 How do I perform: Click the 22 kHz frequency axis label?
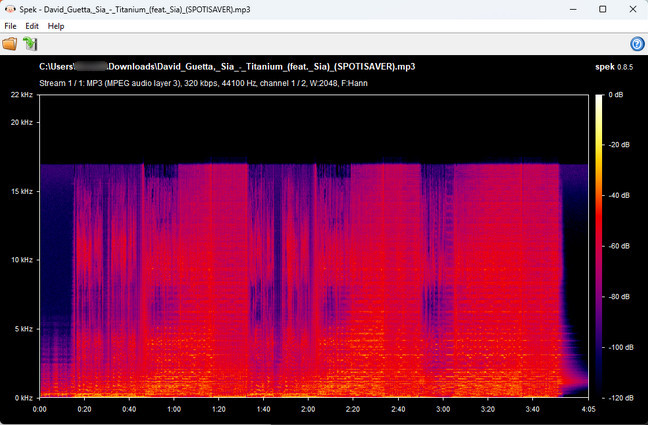pos(21,95)
